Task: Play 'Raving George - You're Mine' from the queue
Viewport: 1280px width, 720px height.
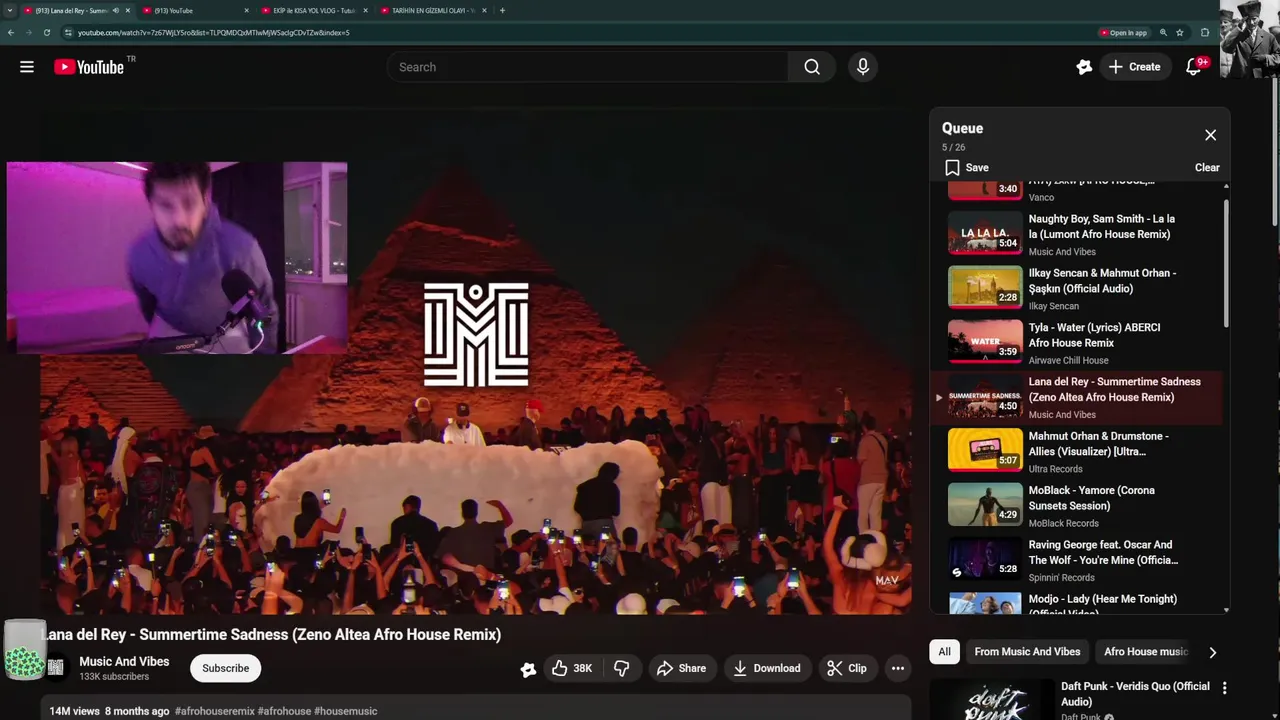Action: [1076, 560]
